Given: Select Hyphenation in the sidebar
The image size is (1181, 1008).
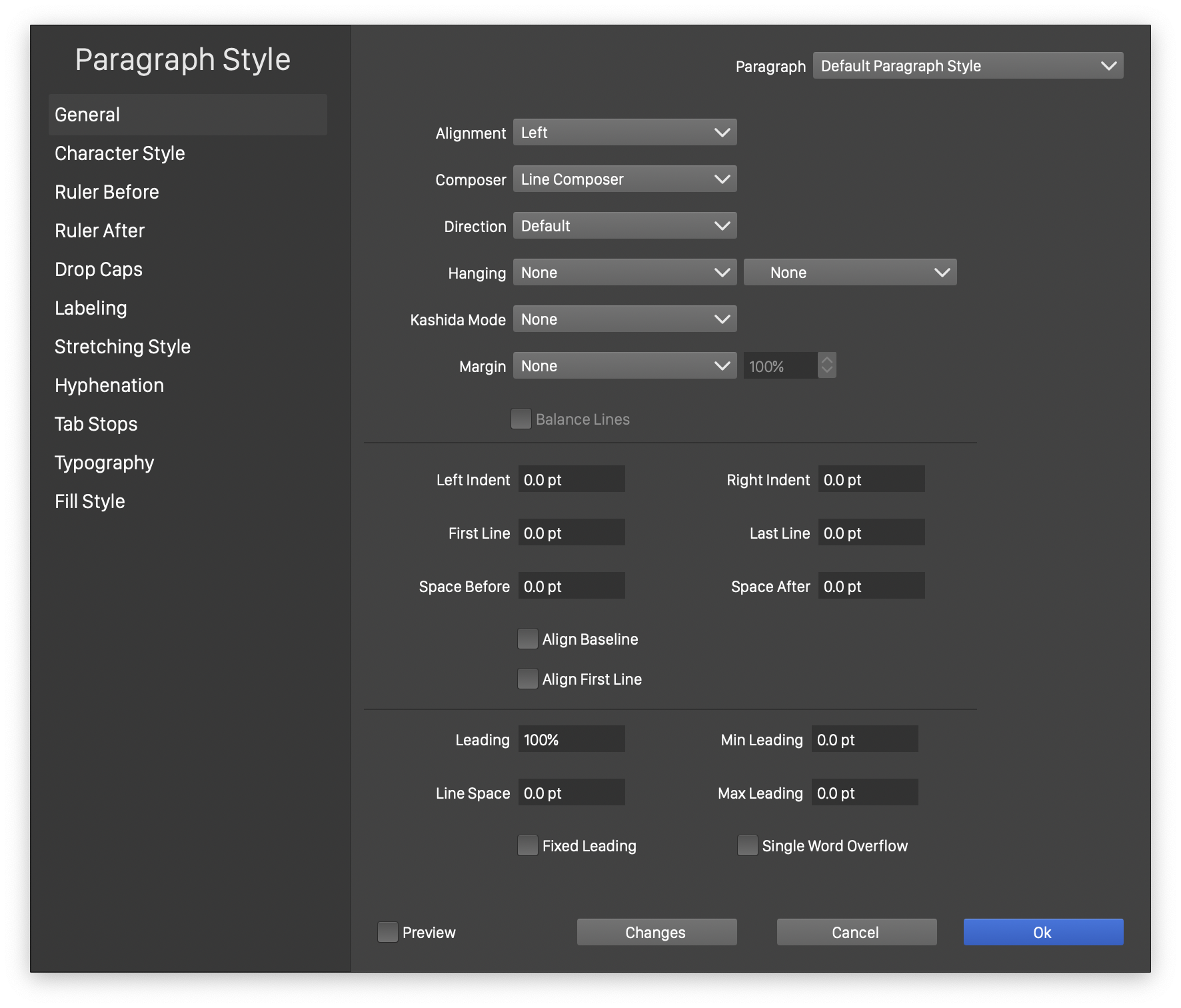Looking at the screenshot, I should click(109, 385).
